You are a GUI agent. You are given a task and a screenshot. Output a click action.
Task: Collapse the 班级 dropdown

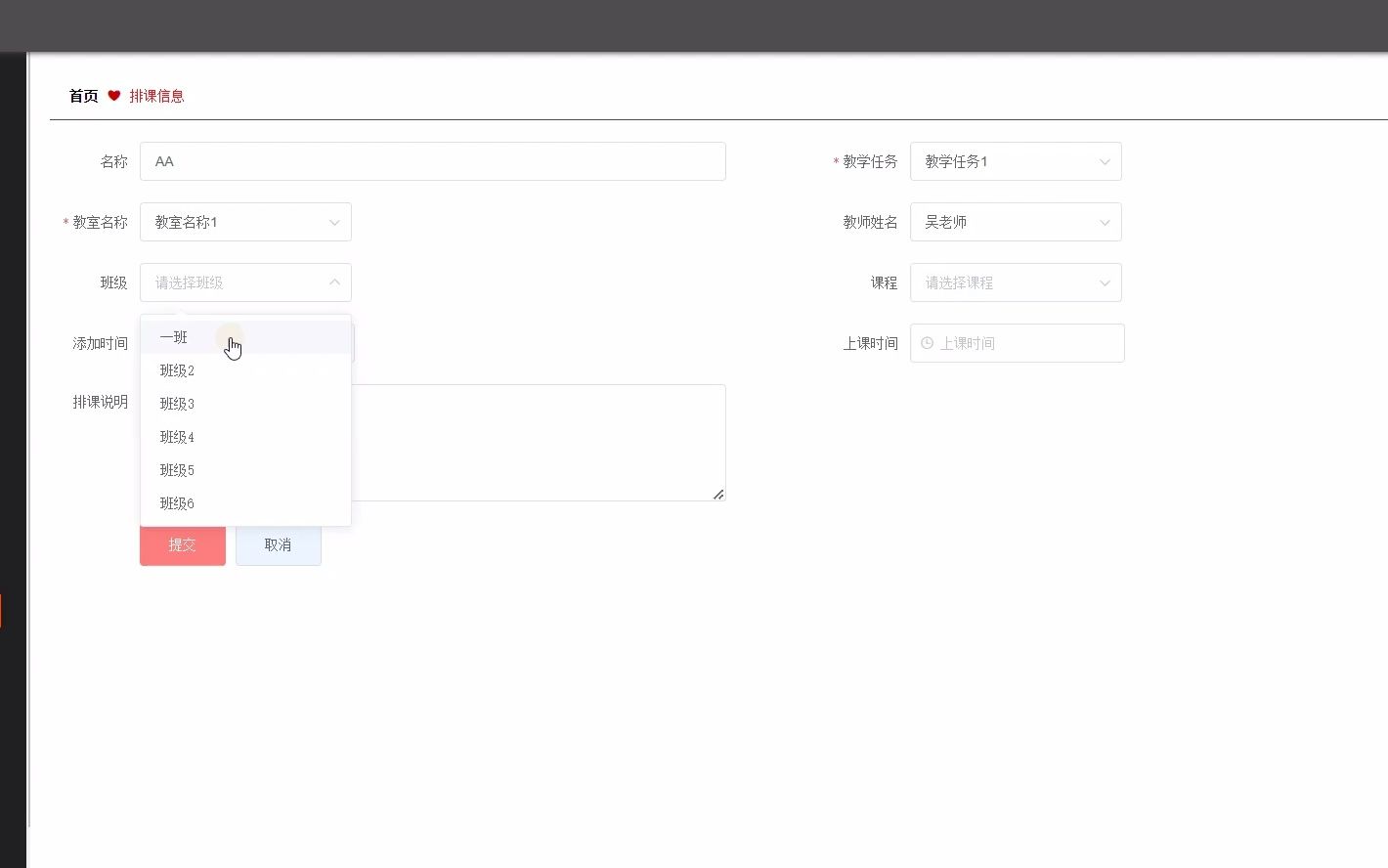[245, 282]
